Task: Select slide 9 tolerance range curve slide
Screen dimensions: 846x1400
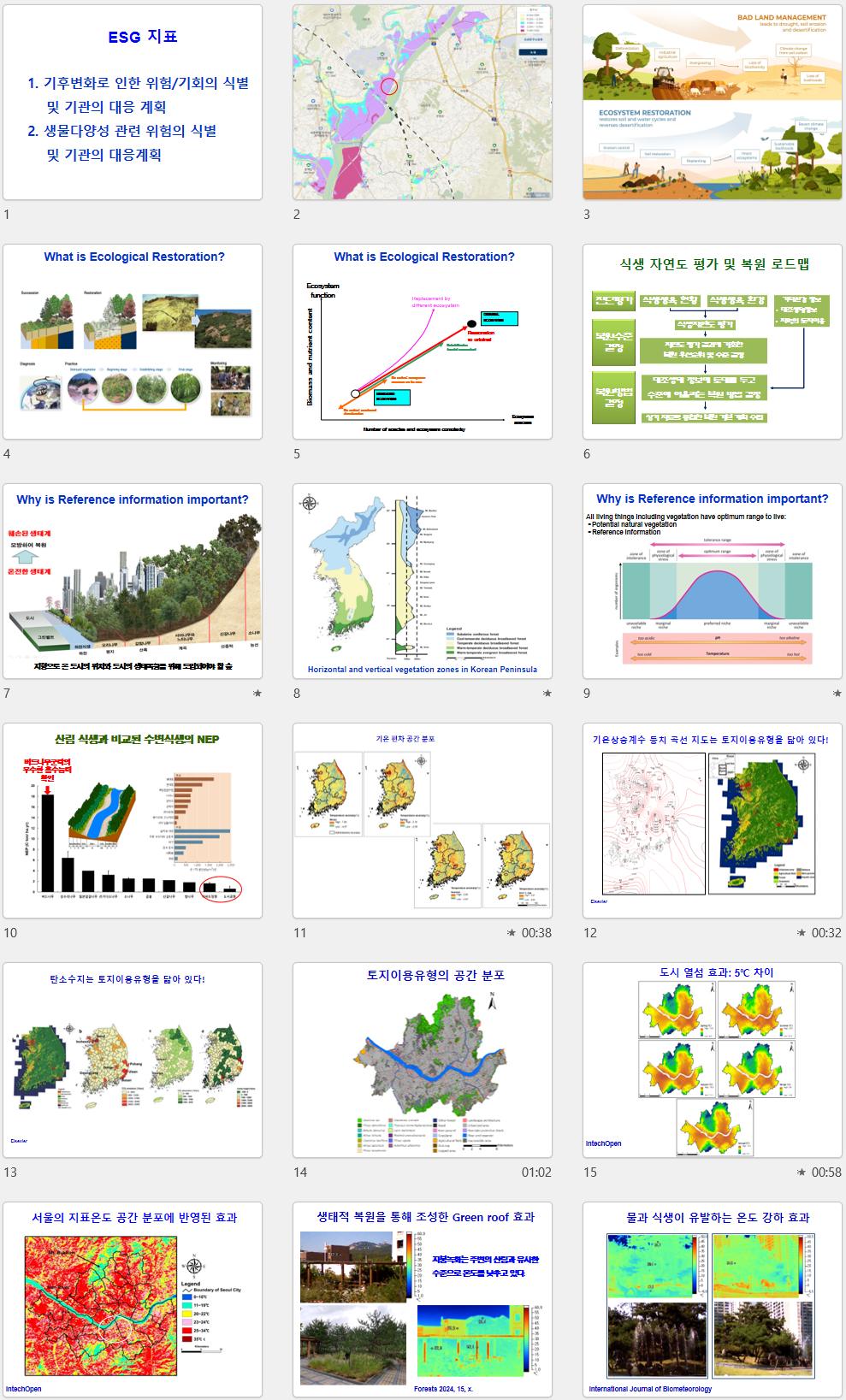Action: 713,582
